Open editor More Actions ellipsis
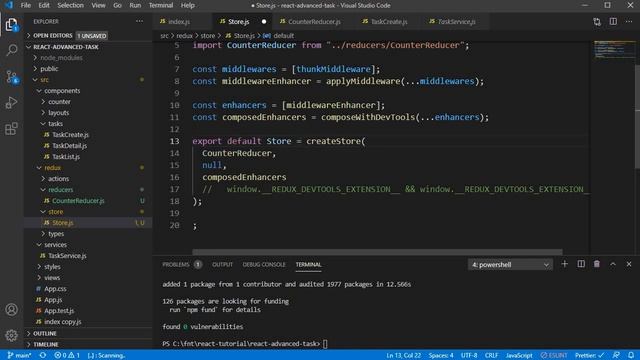The width and height of the screenshot is (640, 360). pyautogui.click(x=629, y=22)
